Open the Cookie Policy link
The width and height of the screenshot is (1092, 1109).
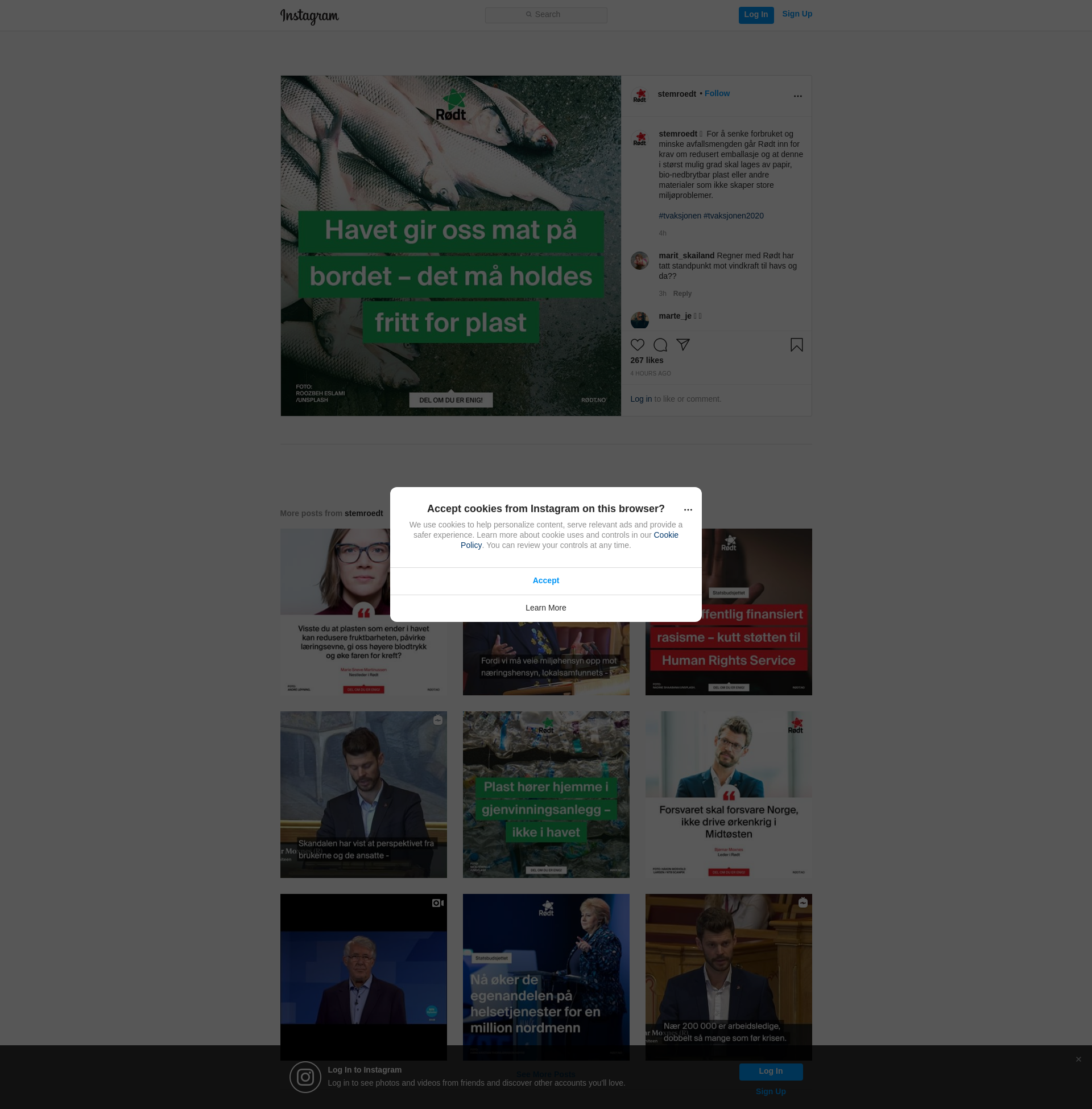[665, 535]
